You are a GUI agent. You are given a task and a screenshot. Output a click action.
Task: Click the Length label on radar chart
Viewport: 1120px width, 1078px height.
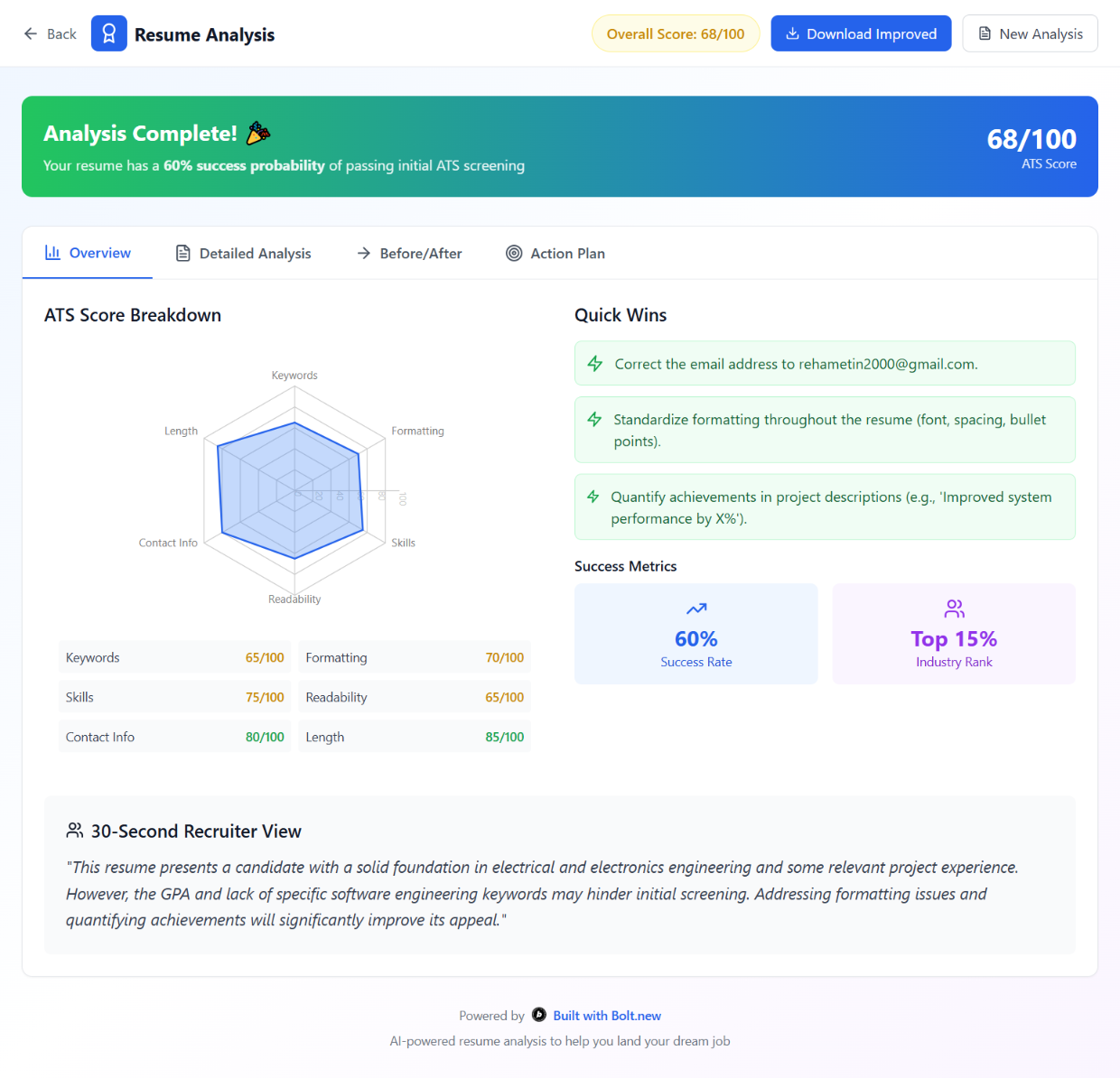181,431
